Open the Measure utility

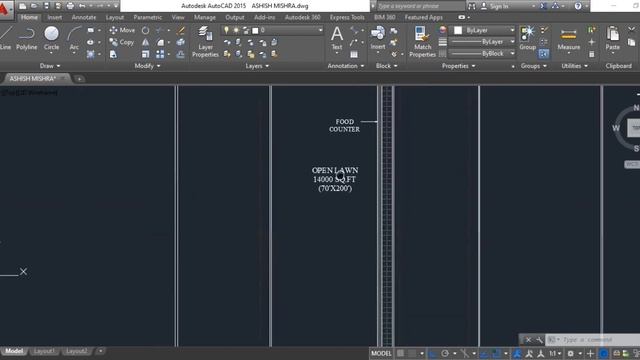(x=569, y=40)
